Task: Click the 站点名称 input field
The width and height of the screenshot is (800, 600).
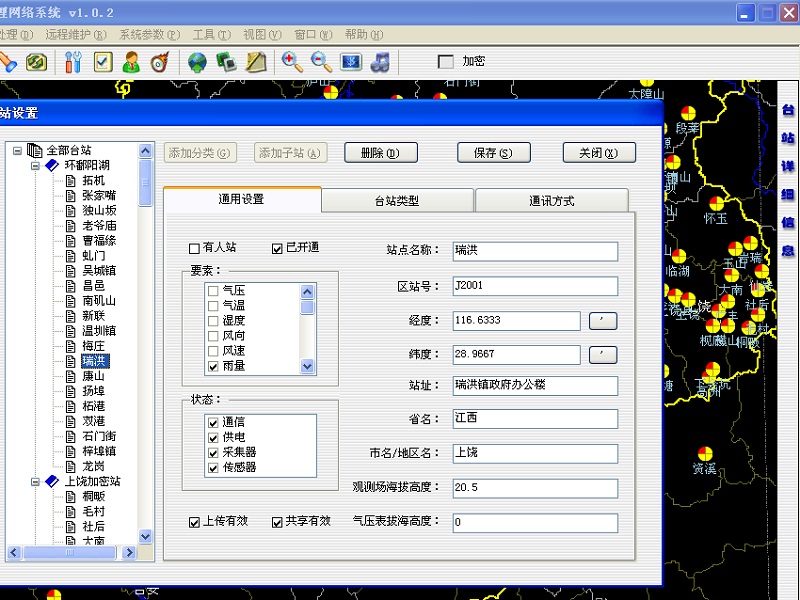Action: [533, 251]
